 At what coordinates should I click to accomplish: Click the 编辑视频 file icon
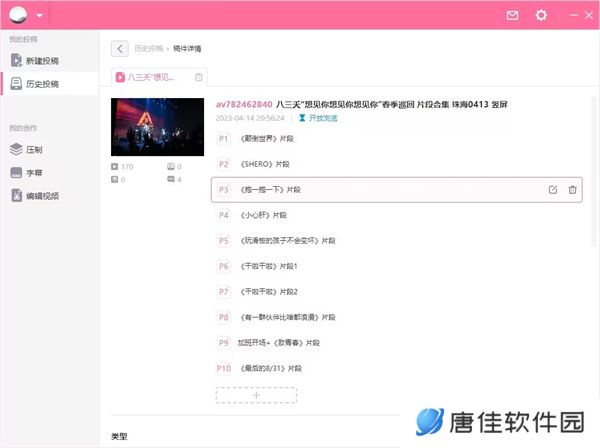(x=16, y=195)
